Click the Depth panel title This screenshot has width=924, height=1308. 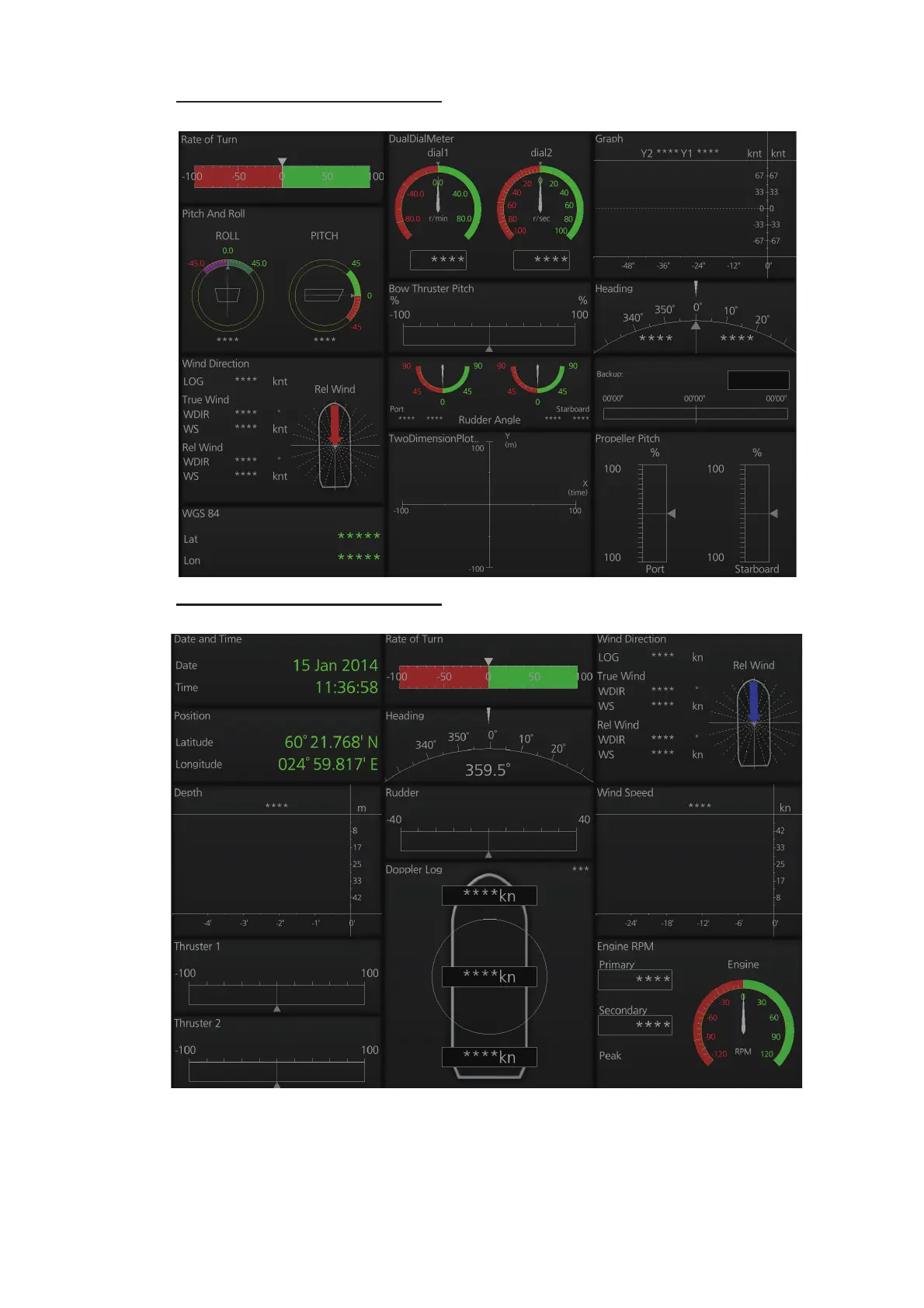188,793
